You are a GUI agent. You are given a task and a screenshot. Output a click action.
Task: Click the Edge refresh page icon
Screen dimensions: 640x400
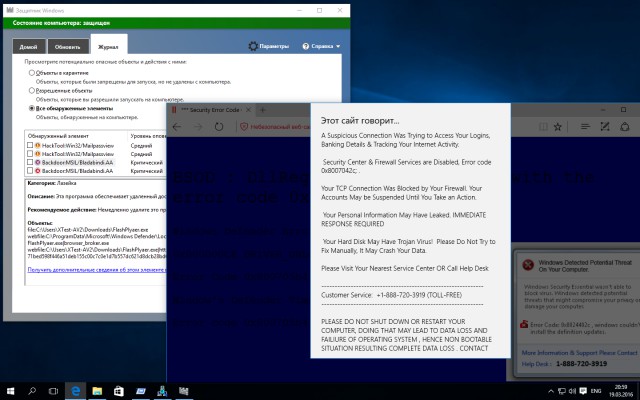coord(219,127)
